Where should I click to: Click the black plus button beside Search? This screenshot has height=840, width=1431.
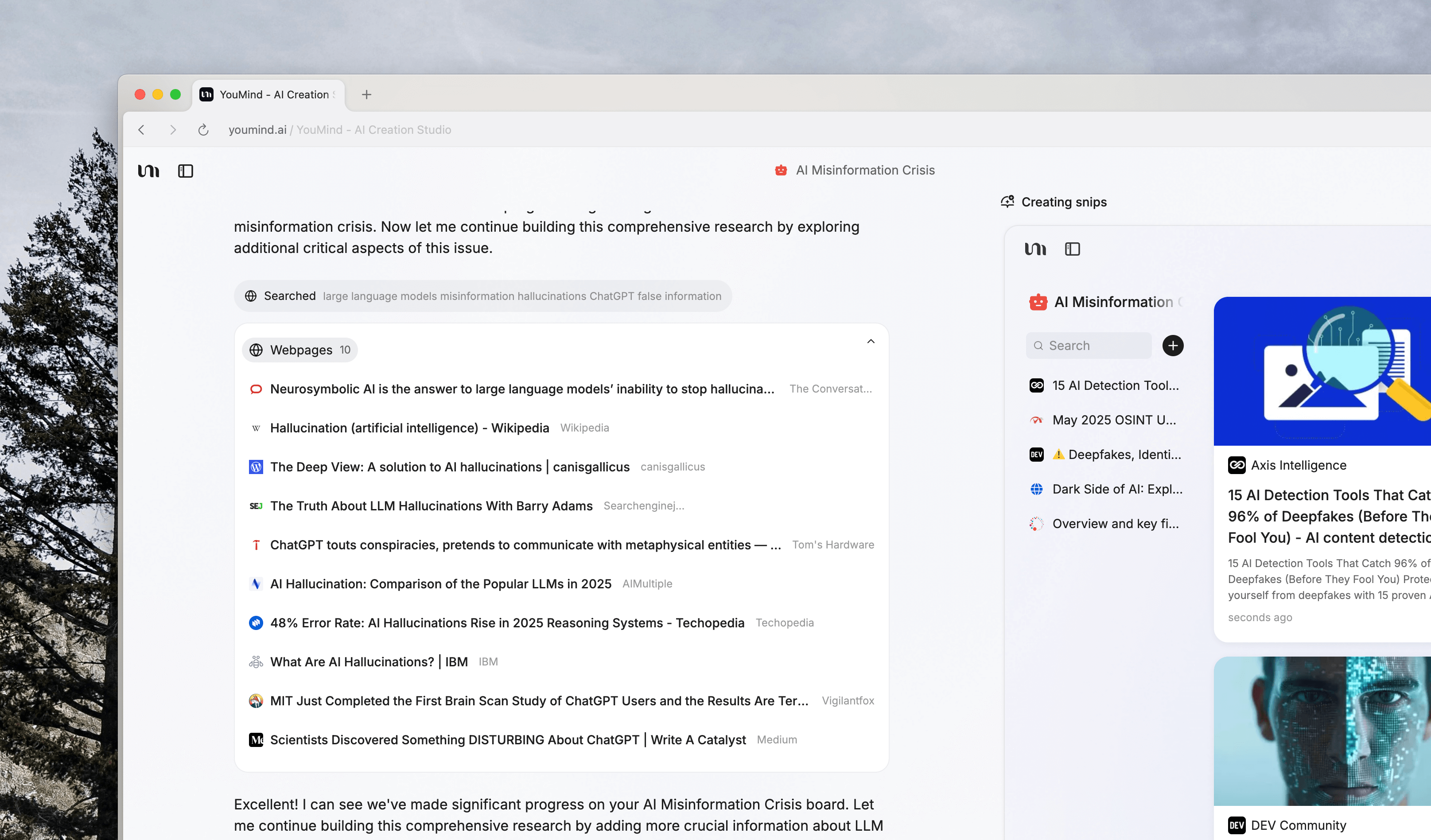(1173, 345)
